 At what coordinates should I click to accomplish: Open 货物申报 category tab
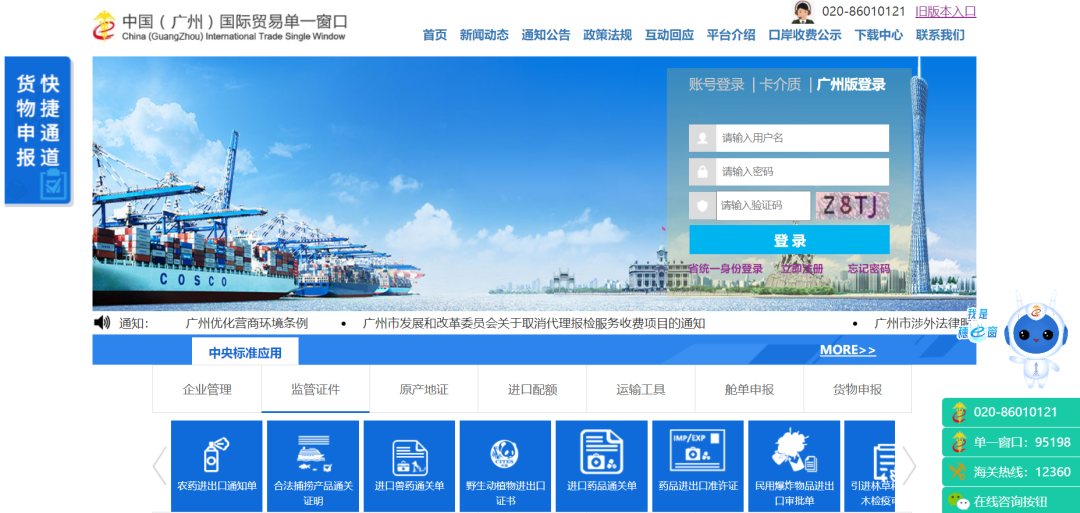pos(858,389)
